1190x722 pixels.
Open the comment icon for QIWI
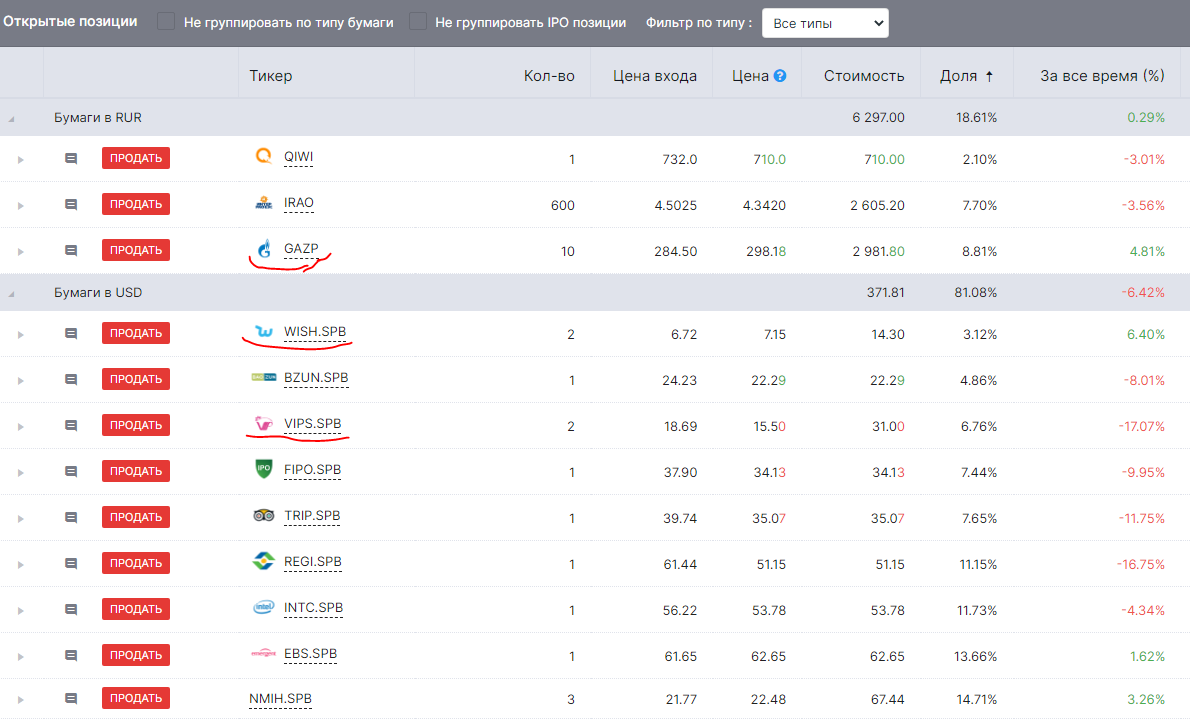click(71, 159)
